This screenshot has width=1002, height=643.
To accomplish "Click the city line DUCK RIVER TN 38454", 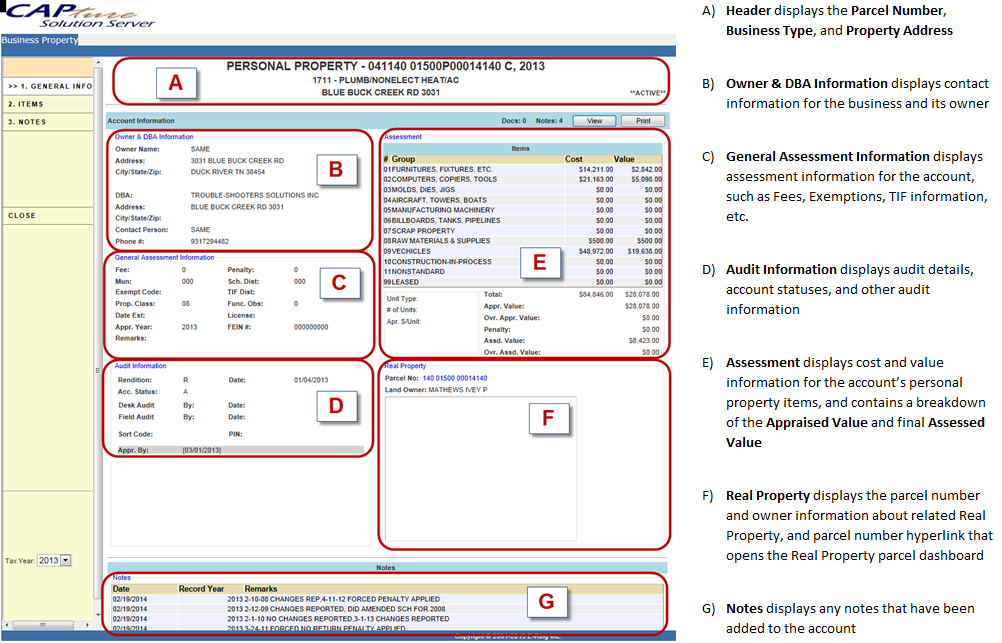I will [227, 172].
